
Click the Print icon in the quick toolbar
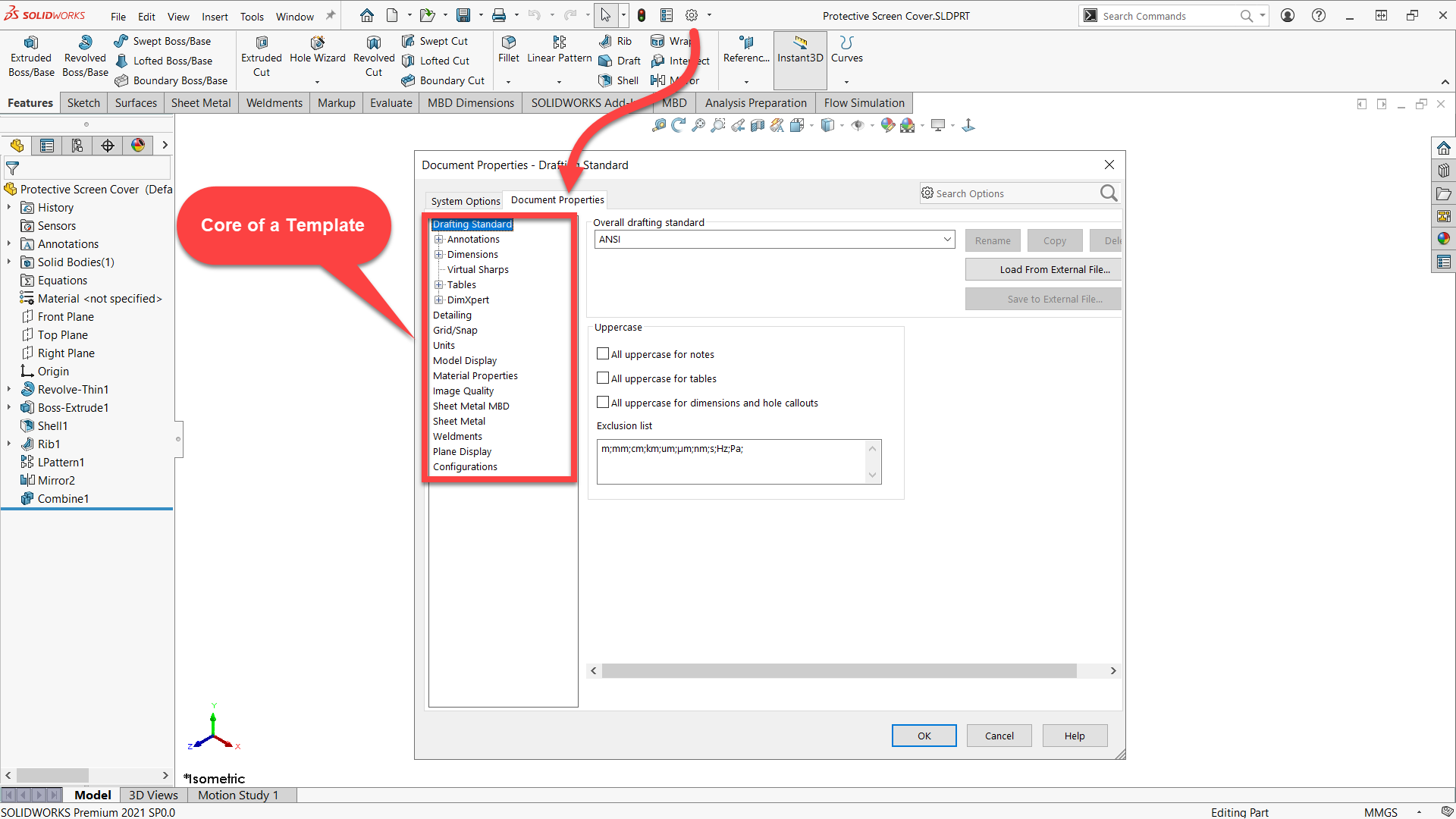tap(499, 15)
